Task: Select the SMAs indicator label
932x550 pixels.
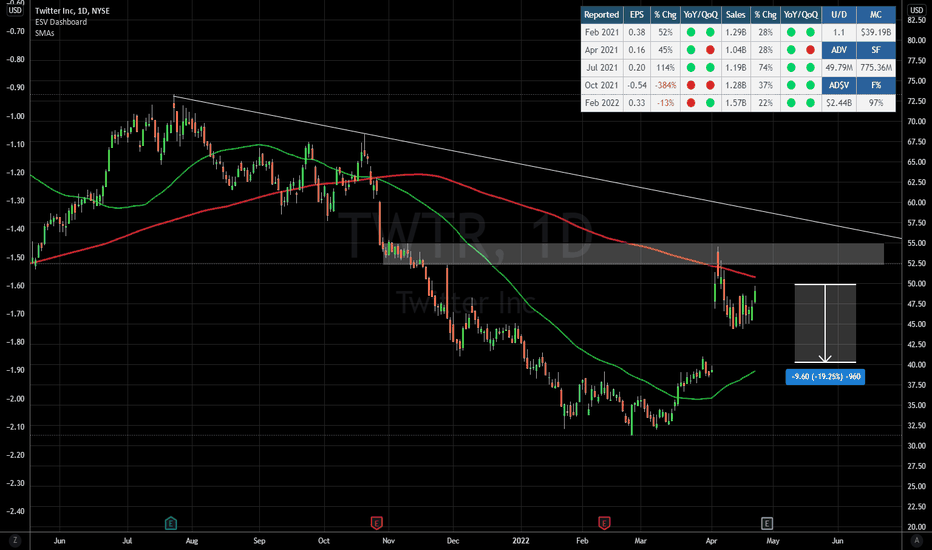Action: [45, 33]
